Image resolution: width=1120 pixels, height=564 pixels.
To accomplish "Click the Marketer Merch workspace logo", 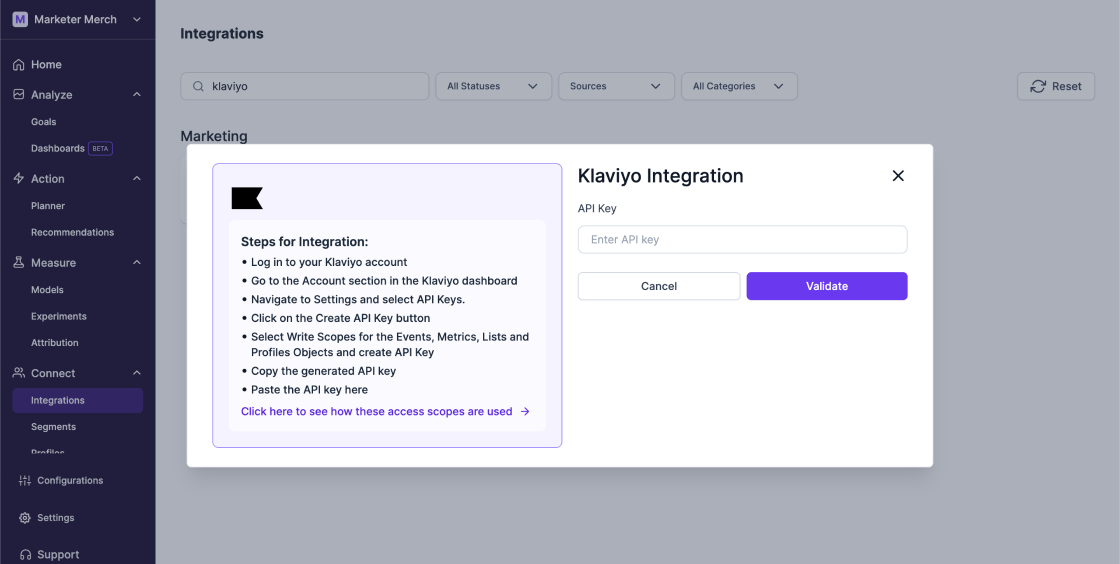I will [x=20, y=19].
